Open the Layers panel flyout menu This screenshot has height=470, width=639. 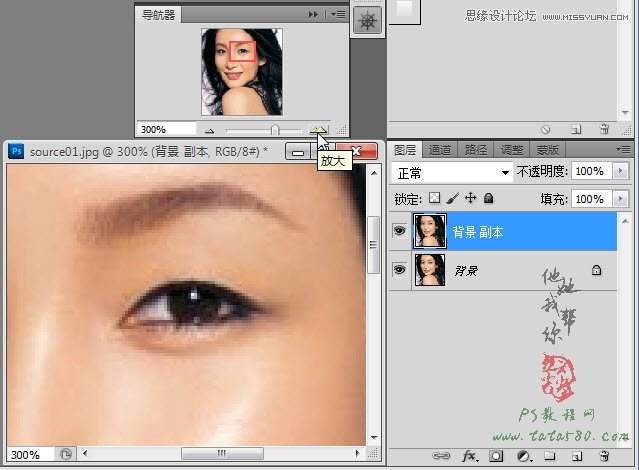(x=623, y=150)
